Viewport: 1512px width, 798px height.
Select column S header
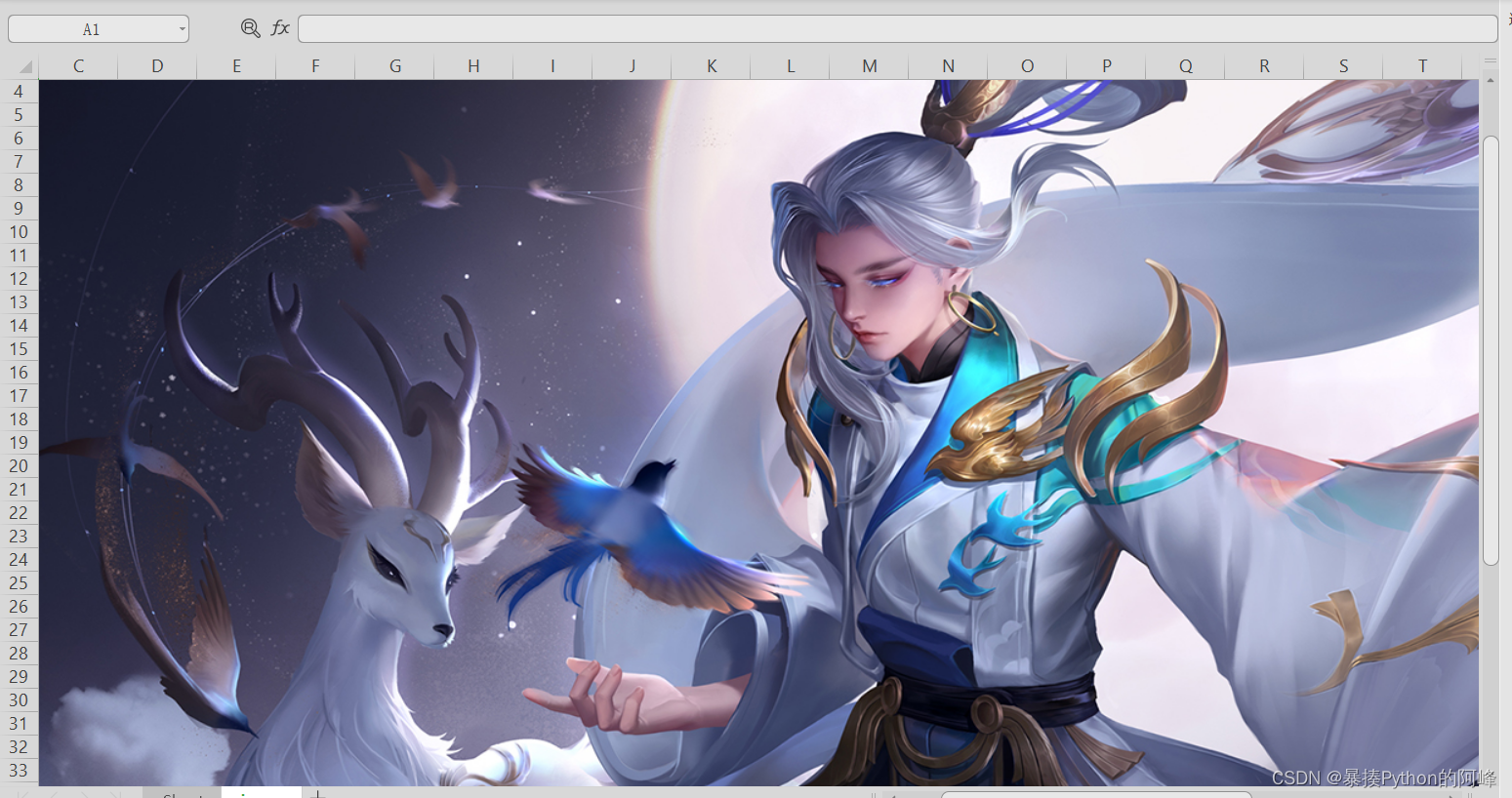tap(1343, 66)
